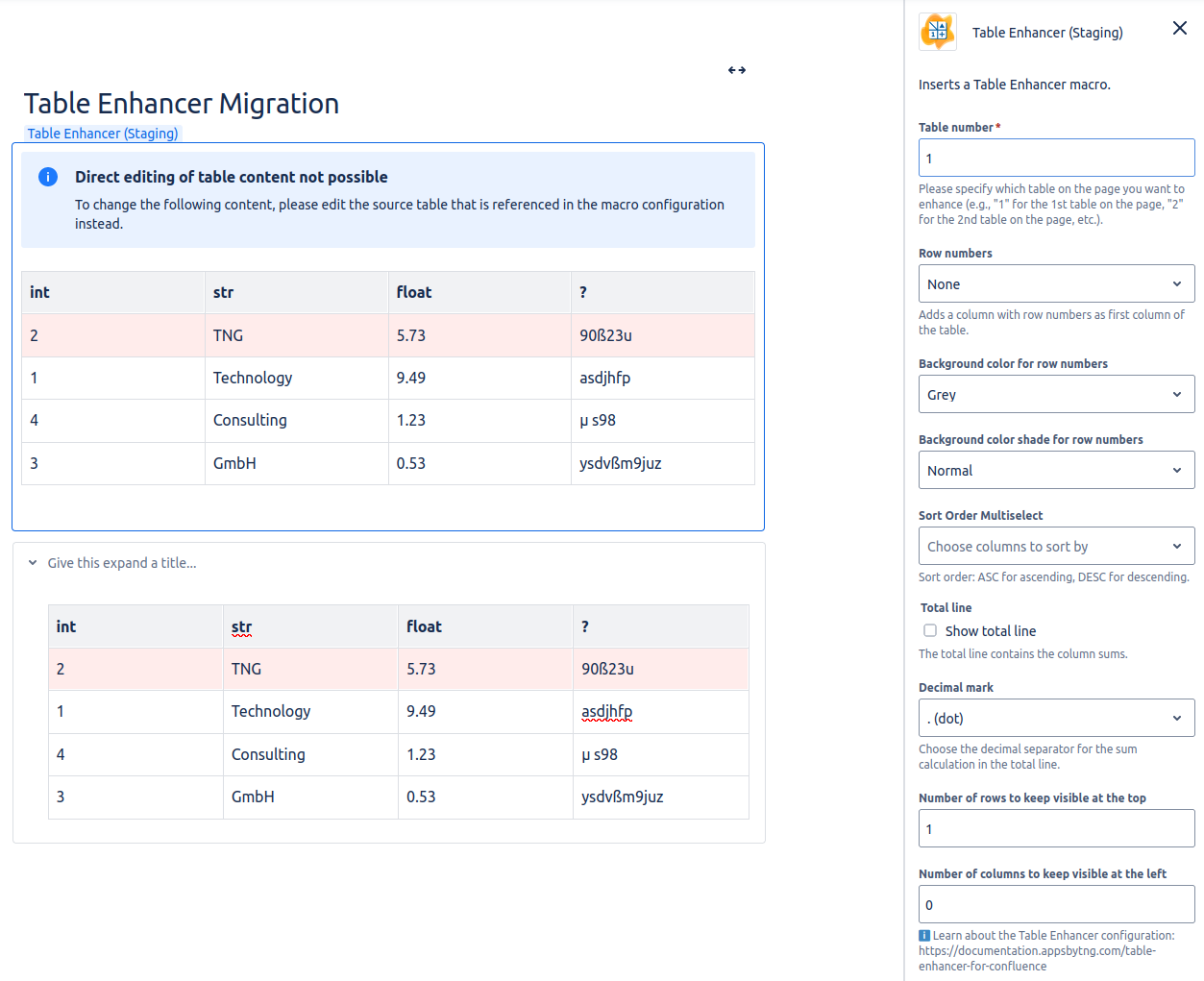Click the page width toggle arrows icon
The image size is (1204, 981).
pyautogui.click(x=736, y=70)
